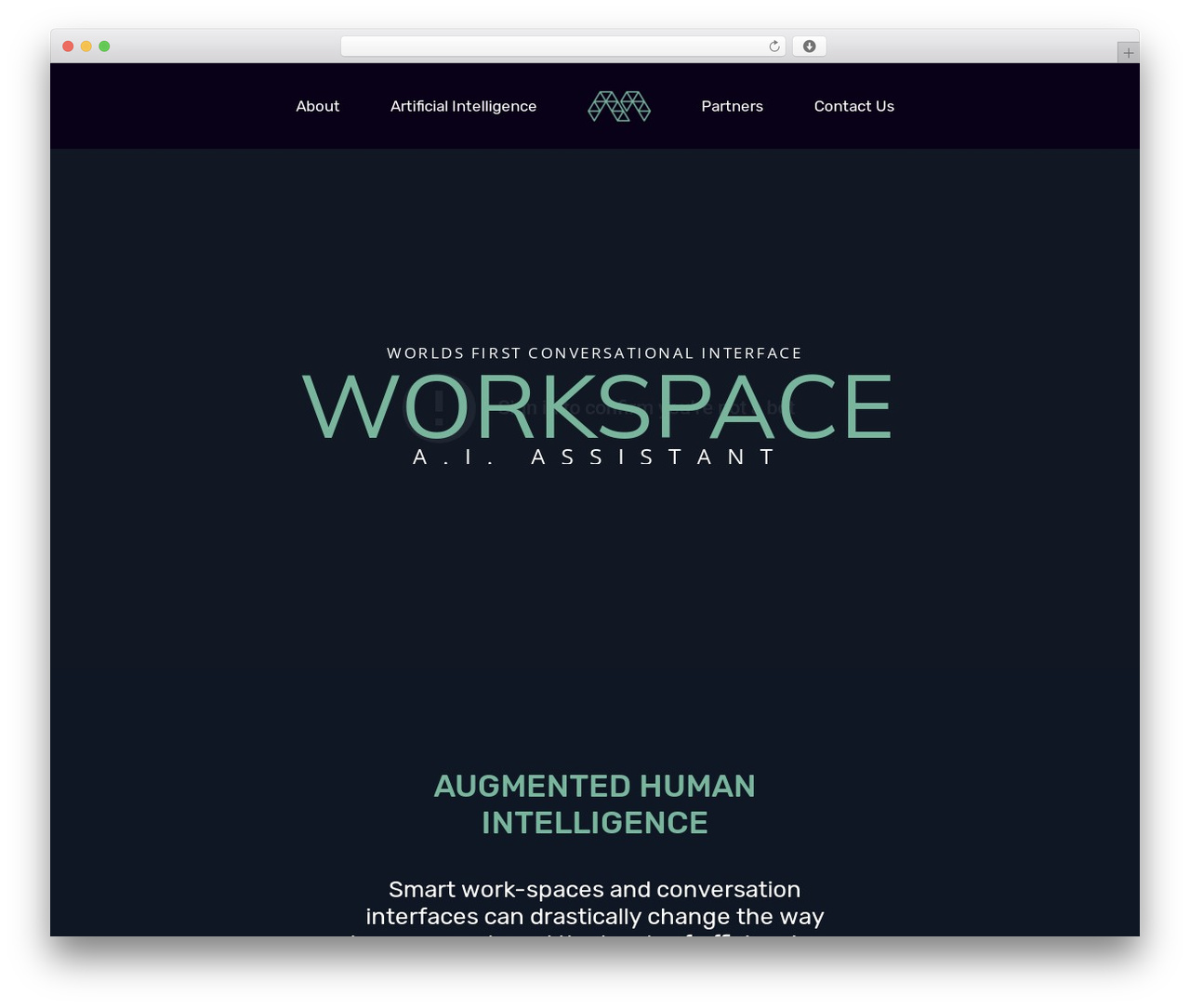The height and width of the screenshot is (1008, 1190).
Task: Click the browser download arrow icon
Action: coord(809,46)
